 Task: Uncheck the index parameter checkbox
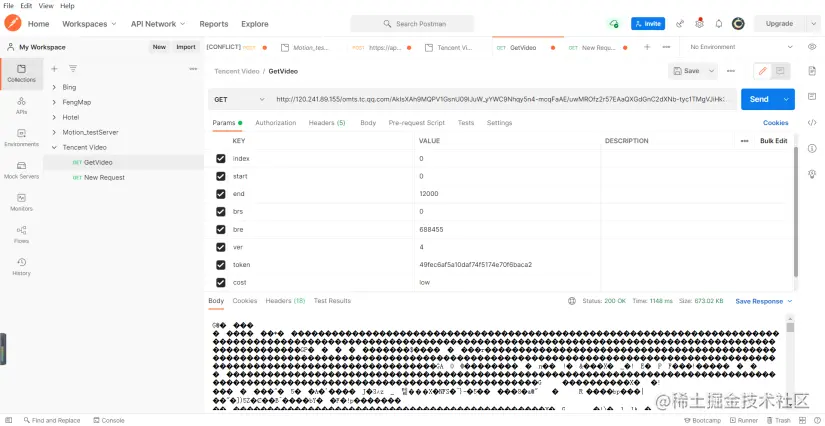(221, 158)
